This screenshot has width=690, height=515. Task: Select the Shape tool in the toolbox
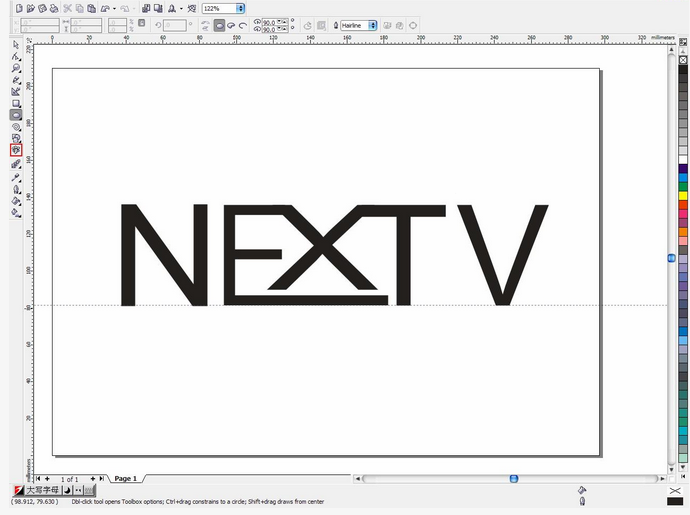pos(16,56)
